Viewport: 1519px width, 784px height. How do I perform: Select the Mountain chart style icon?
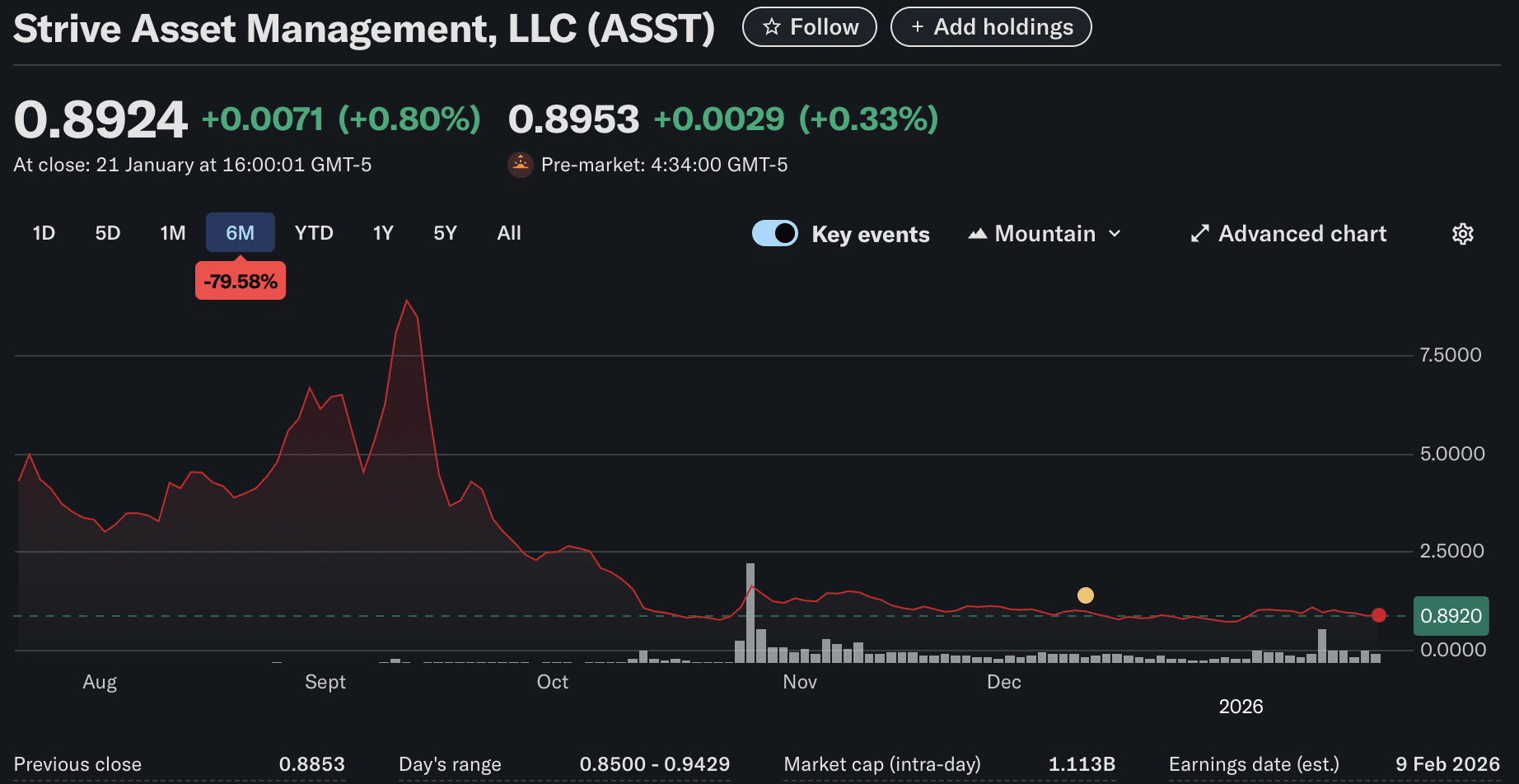click(978, 233)
